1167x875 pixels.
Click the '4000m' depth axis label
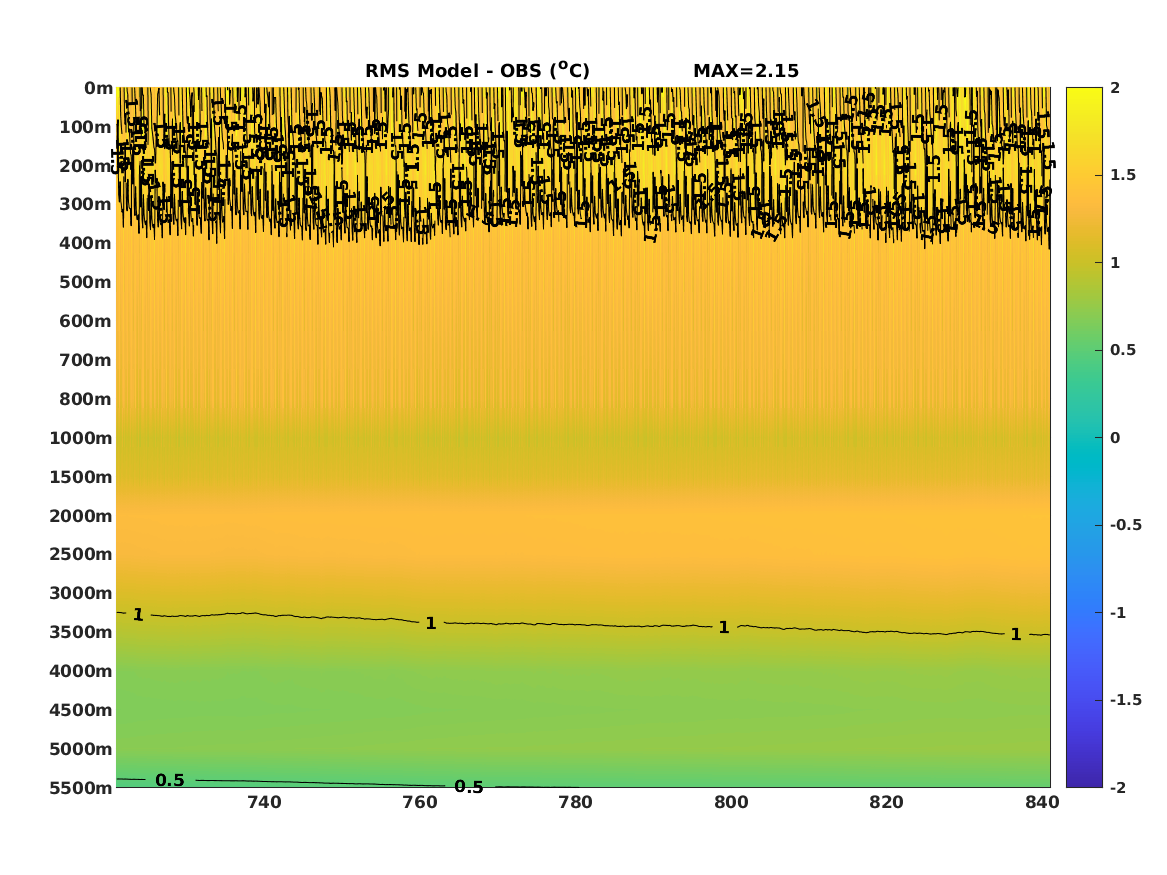point(81,671)
